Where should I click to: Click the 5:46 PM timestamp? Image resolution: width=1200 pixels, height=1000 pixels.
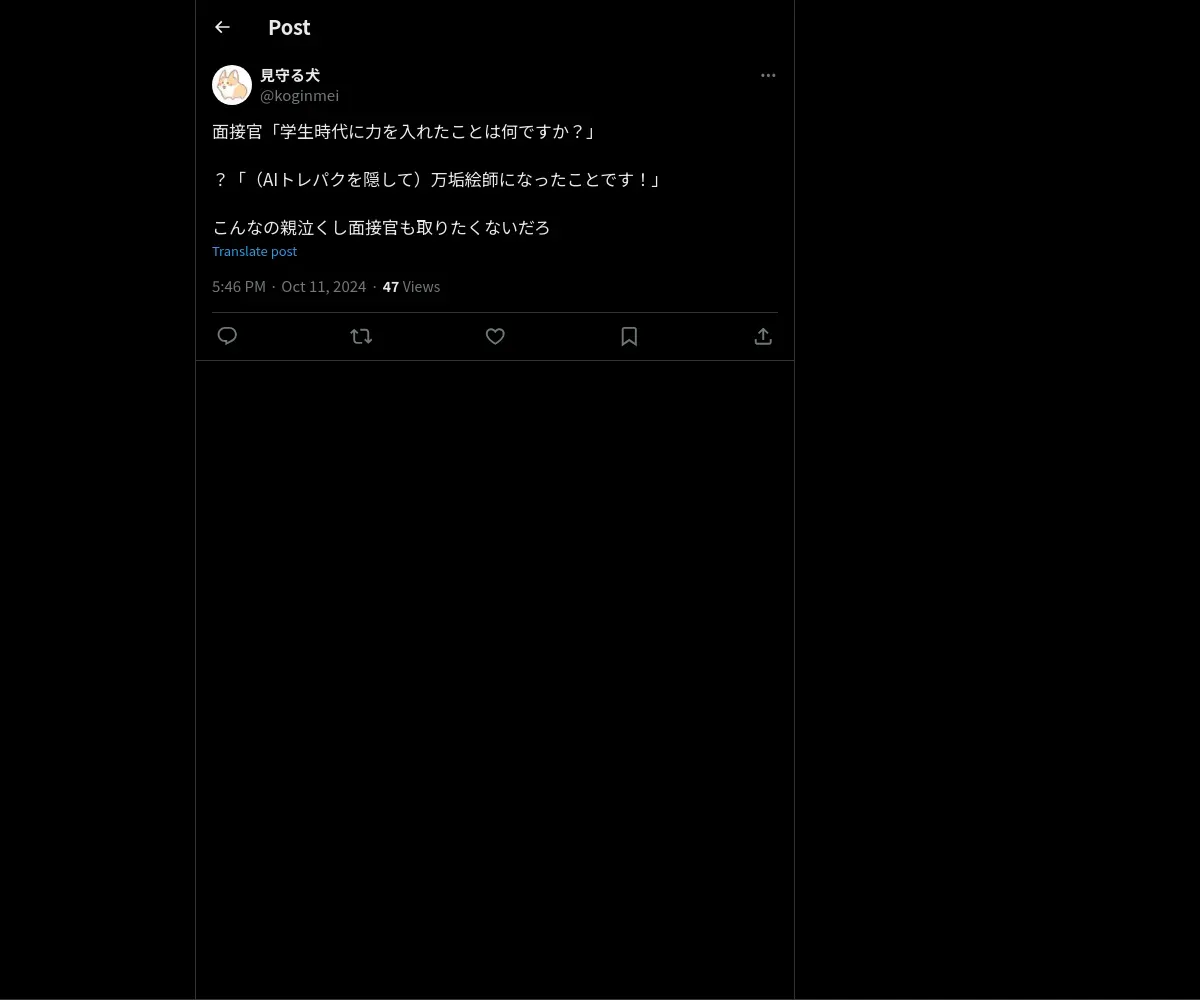tap(239, 286)
